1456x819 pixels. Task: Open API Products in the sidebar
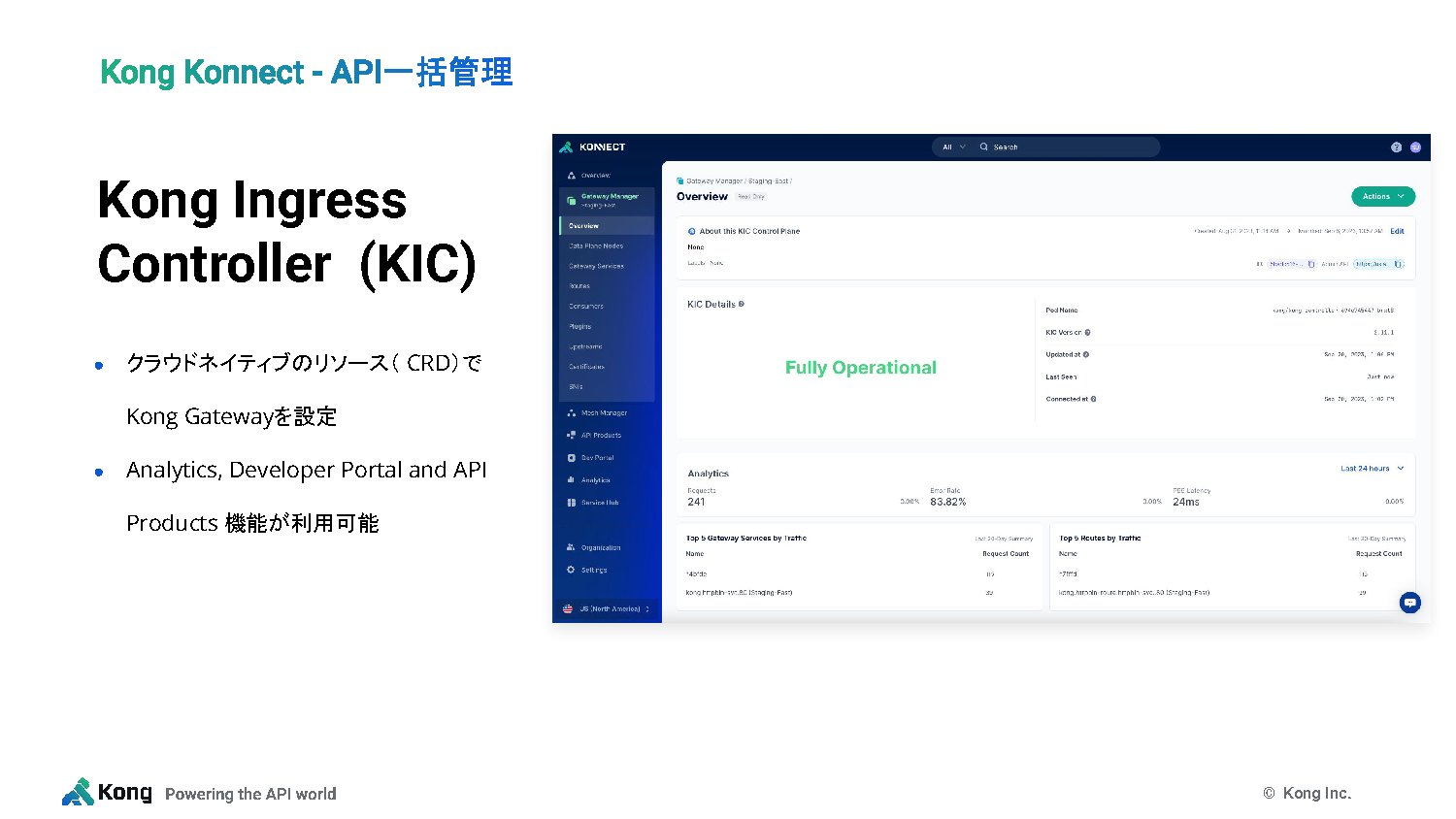(x=595, y=436)
